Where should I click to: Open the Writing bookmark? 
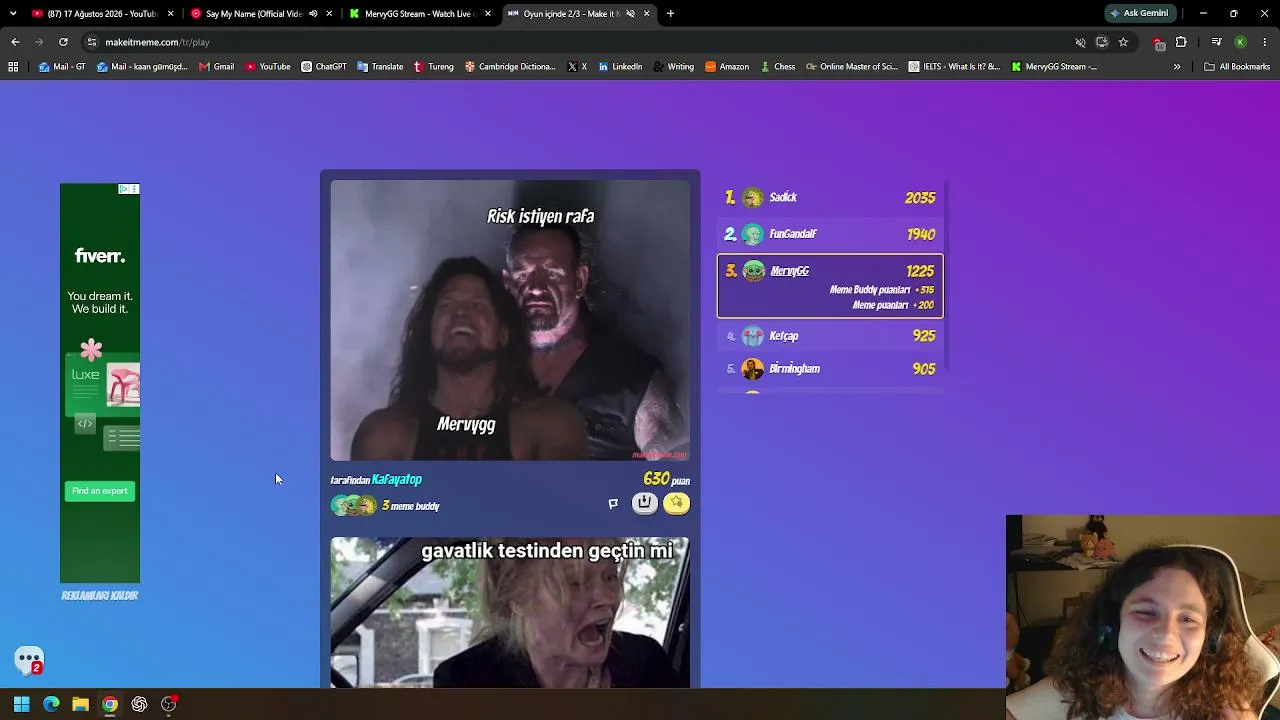pyautogui.click(x=673, y=67)
